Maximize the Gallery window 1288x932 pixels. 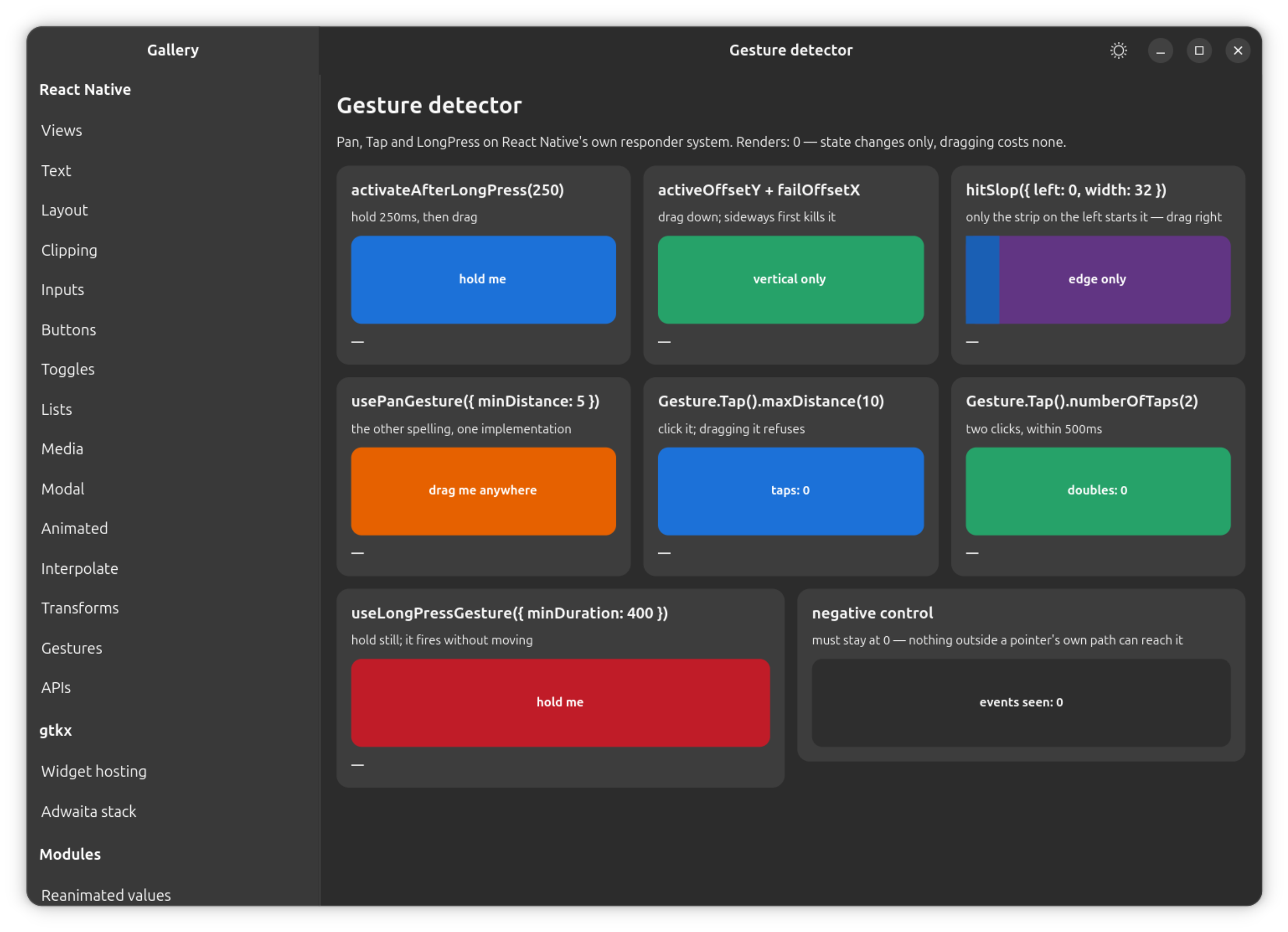1199,51
